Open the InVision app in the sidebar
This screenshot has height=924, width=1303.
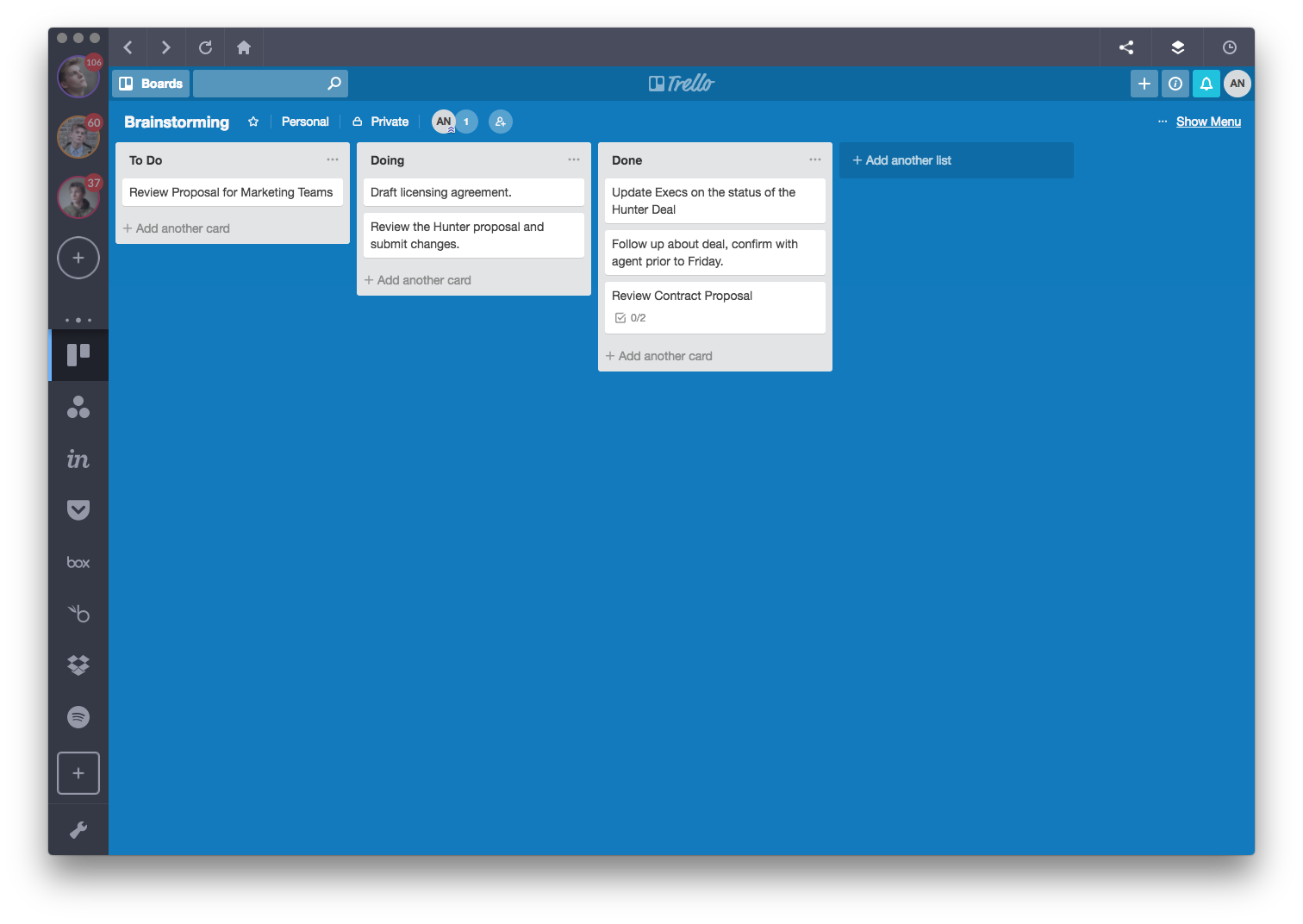tap(78, 459)
